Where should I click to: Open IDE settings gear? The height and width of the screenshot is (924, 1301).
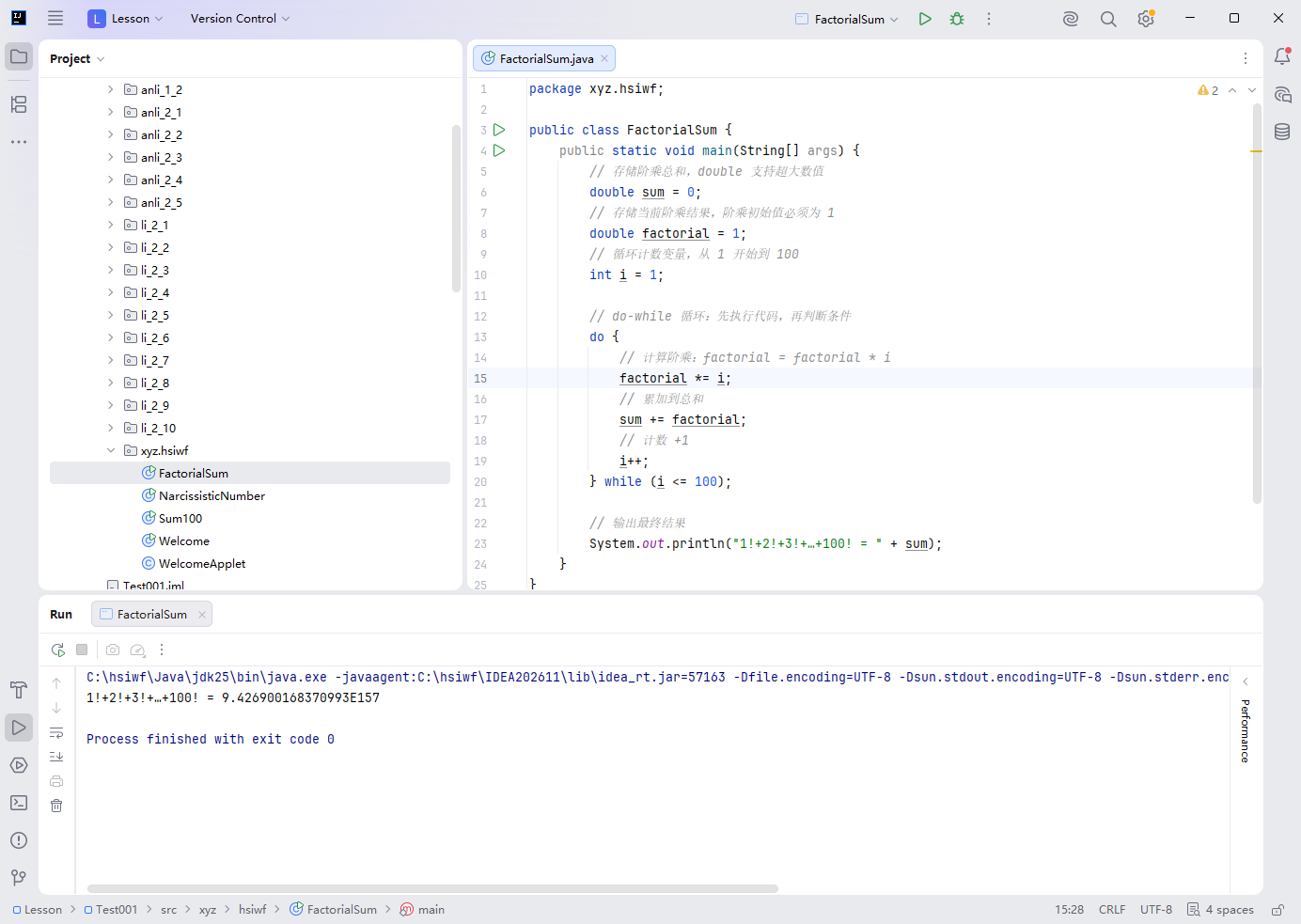[1146, 19]
